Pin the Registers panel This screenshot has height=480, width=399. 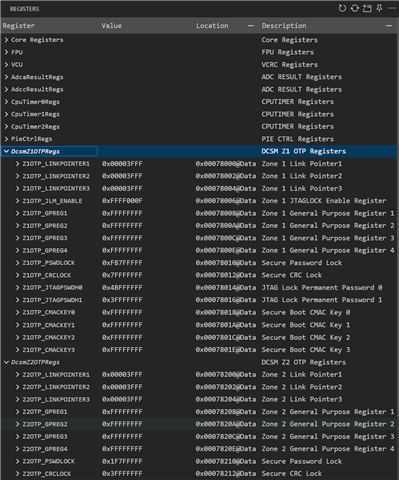click(x=379, y=8)
